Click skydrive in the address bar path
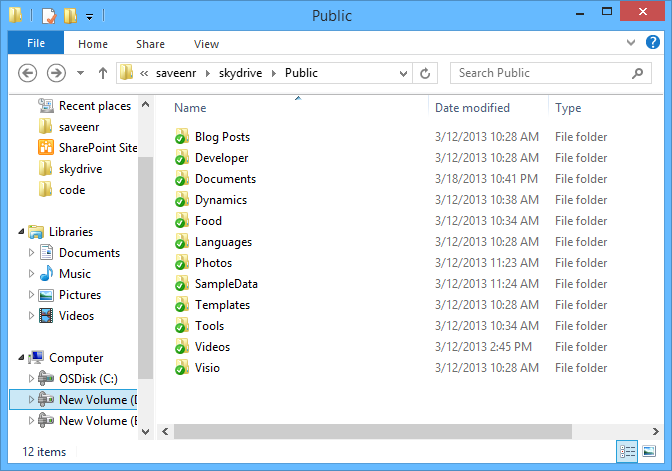The width and height of the screenshot is (672, 471). (x=244, y=73)
